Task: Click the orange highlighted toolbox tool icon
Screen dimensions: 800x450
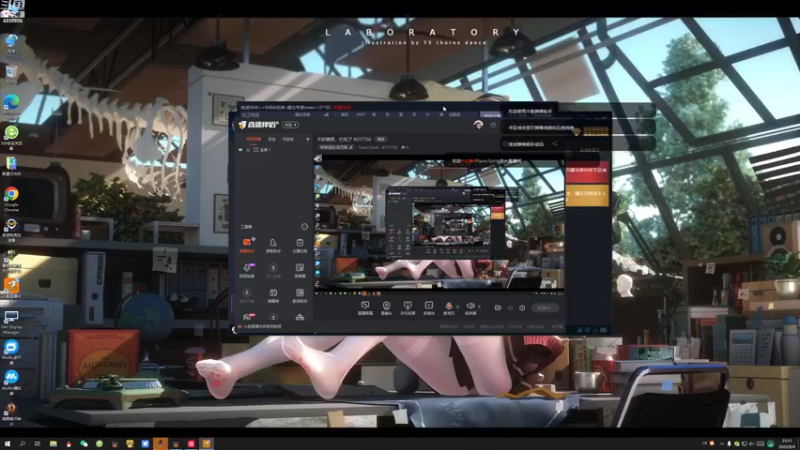Action: [x=247, y=245]
